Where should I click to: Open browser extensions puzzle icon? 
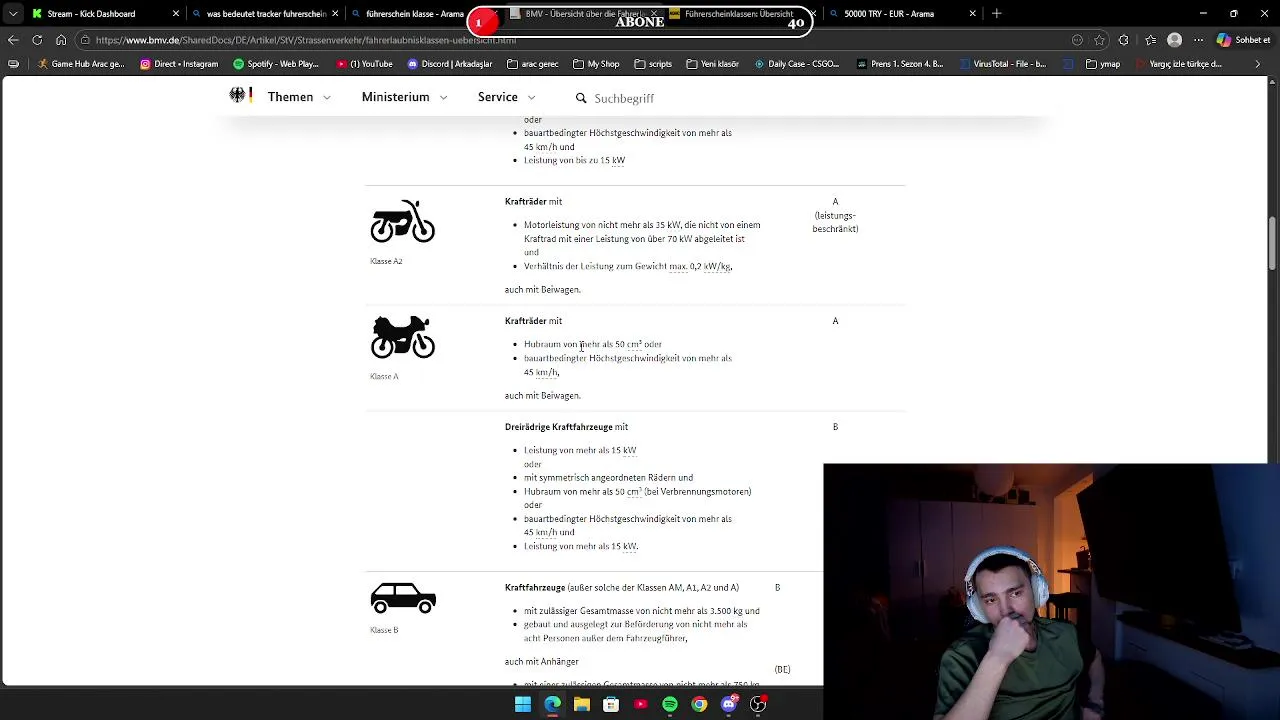1124,40
